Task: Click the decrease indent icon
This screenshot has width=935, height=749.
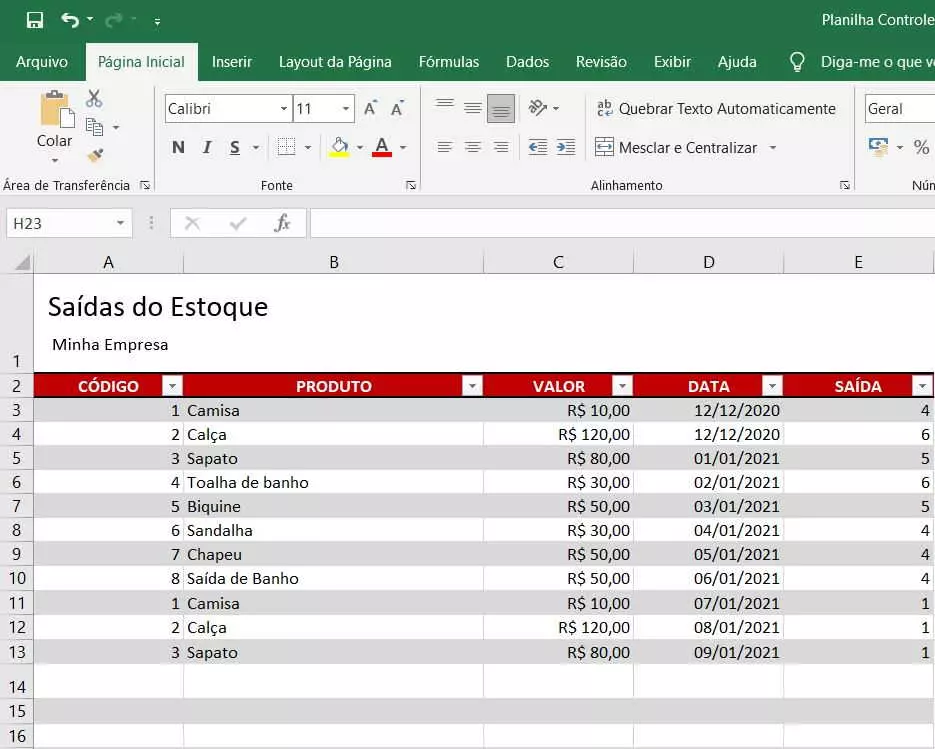Action: 538,147
